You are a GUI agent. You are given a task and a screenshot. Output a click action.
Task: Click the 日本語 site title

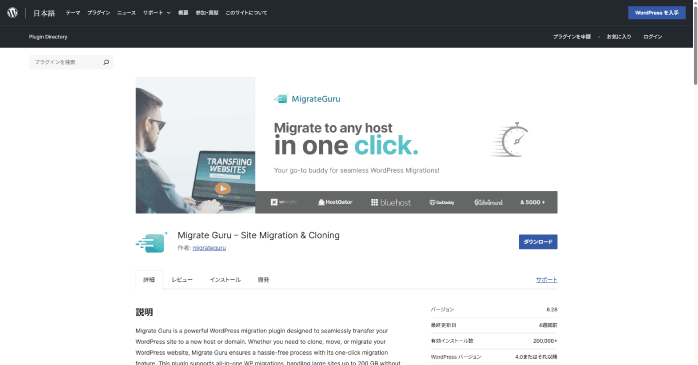click(x=44, y=13)
